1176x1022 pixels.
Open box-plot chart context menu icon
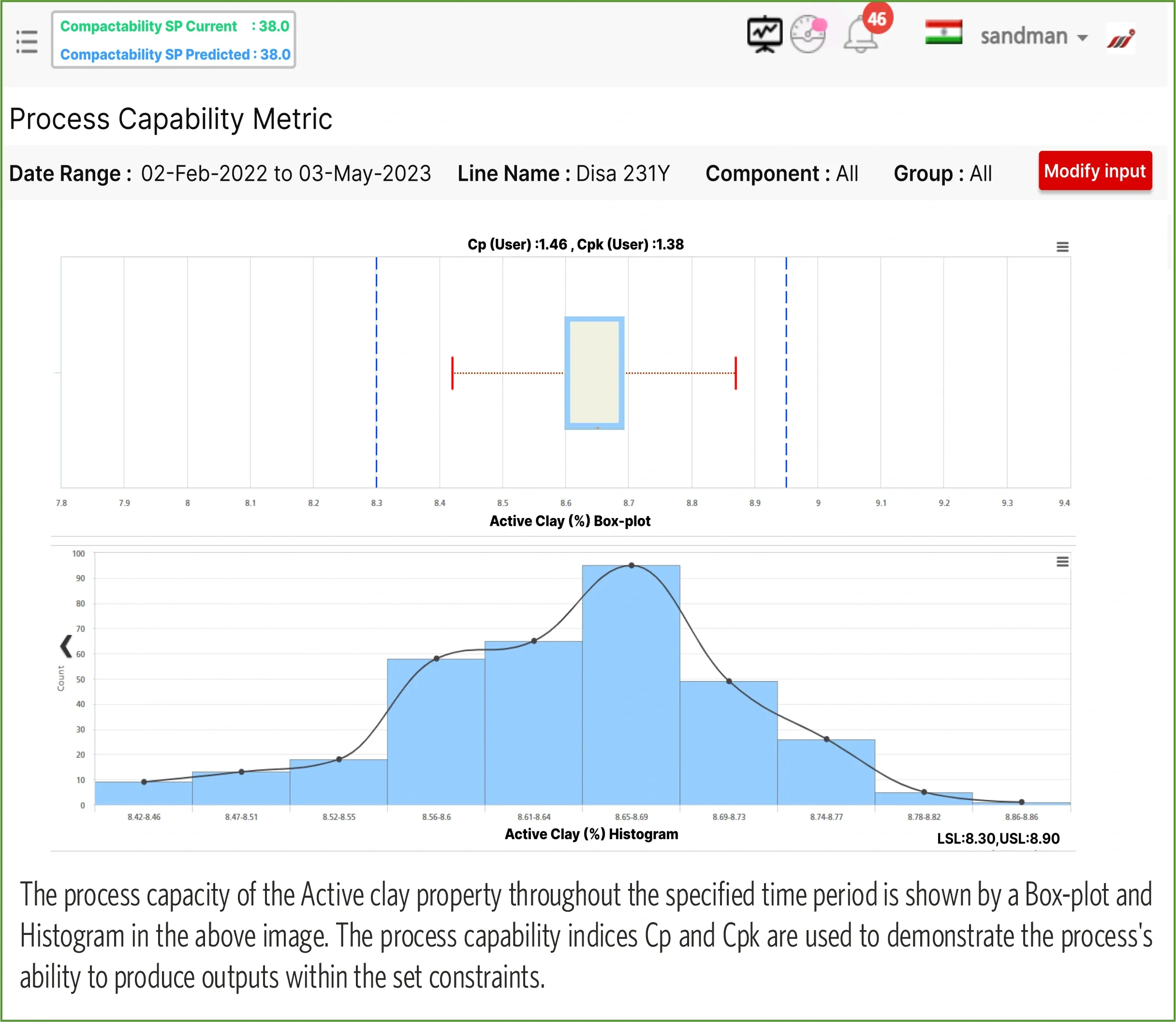[x=1062, y=247]
